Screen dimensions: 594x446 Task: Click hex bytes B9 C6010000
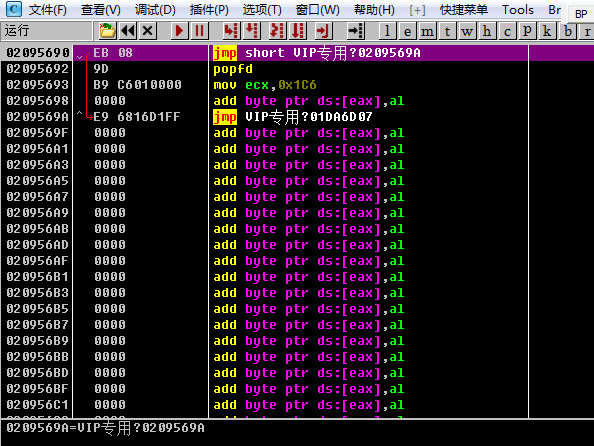[x=138, y=85]
